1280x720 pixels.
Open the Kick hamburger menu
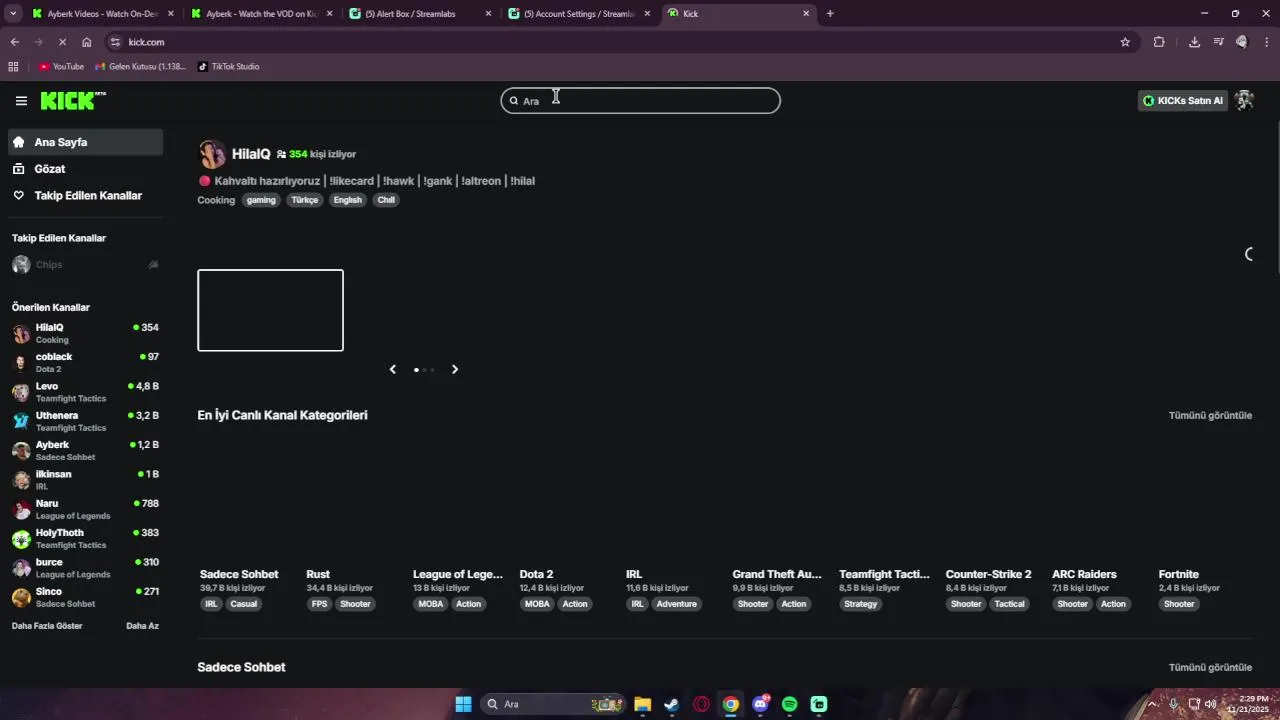[21, 101]
